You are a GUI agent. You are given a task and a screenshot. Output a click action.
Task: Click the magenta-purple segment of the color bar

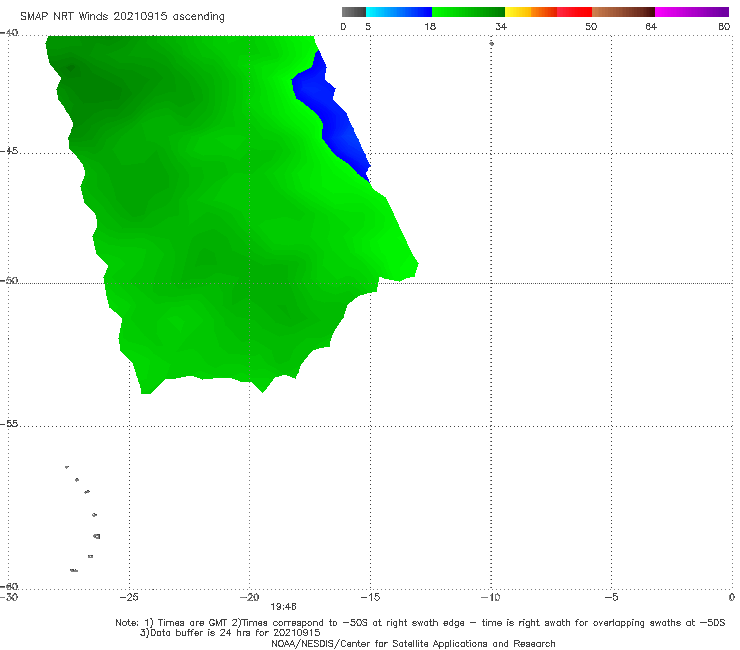(692, 12)
